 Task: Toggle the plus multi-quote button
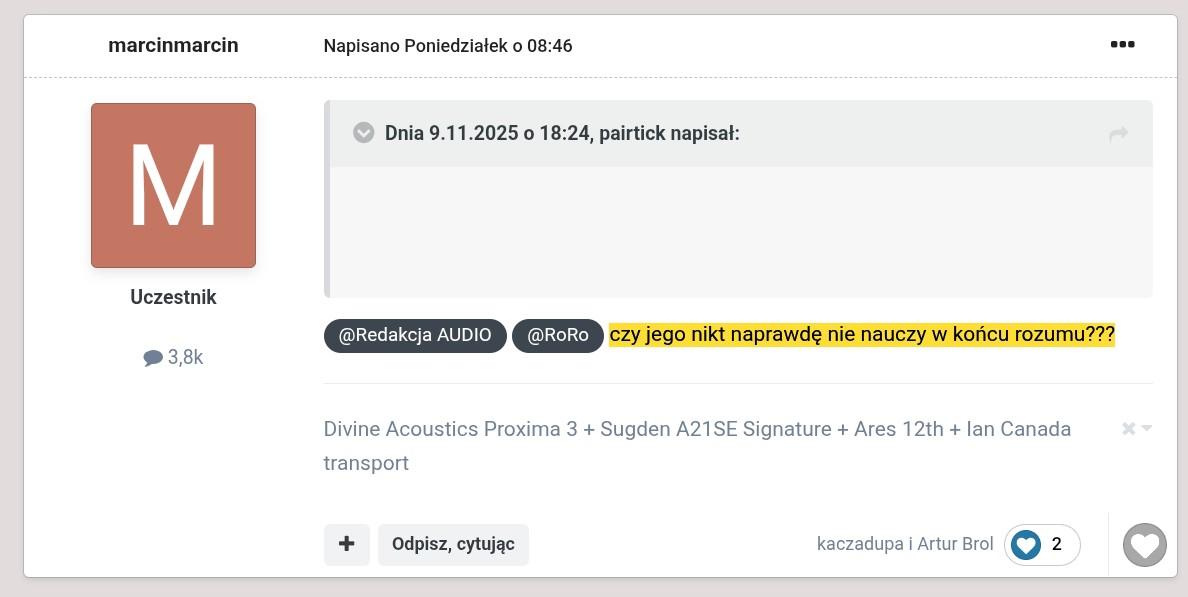coord(346,544)
